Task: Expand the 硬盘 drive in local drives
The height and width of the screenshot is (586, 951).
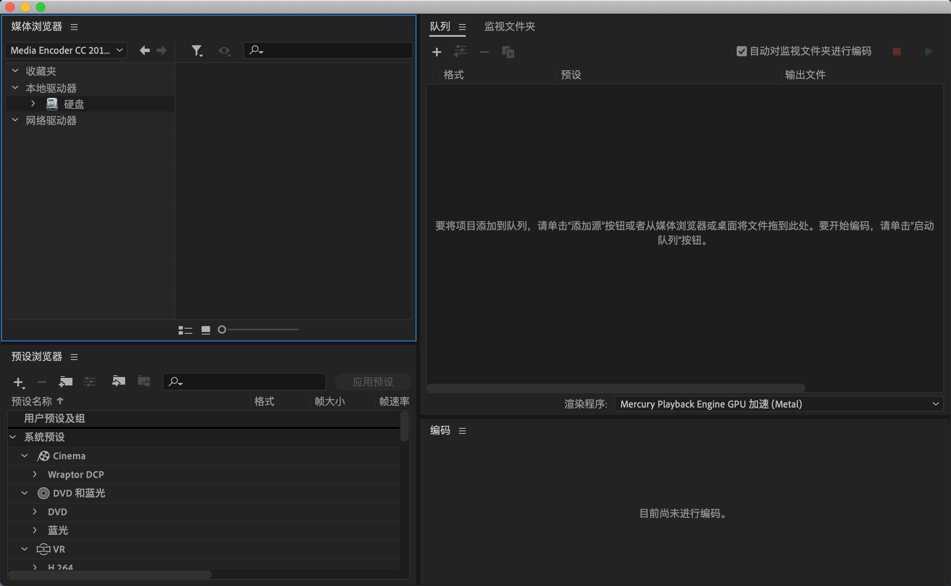Action: [x=32, y=103]
